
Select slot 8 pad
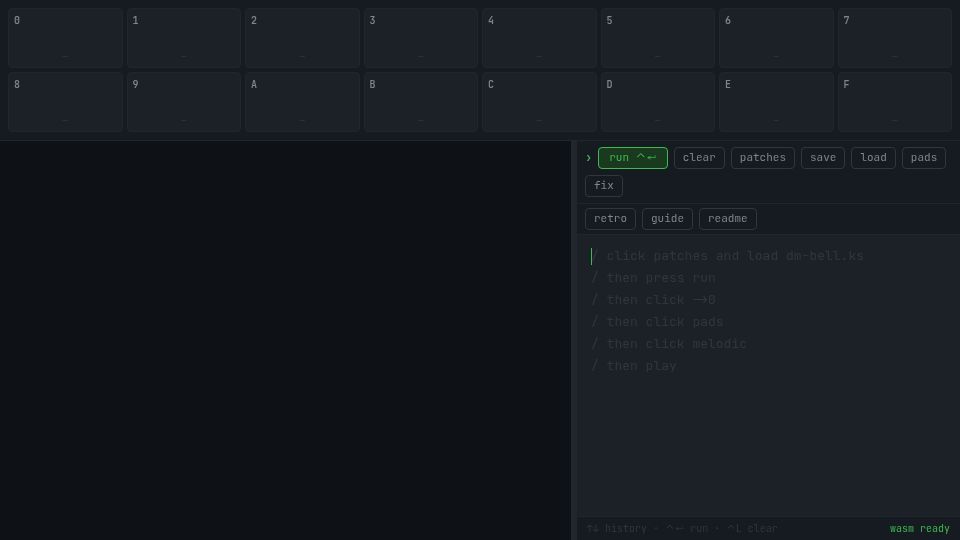pyautogui.click(x=65, y=102)
